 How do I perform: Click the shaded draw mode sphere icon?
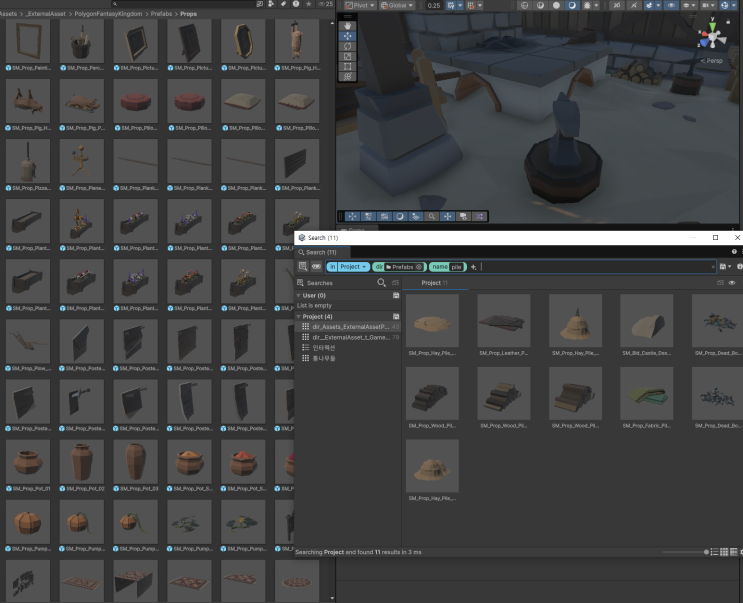click(x=556, y=5)
